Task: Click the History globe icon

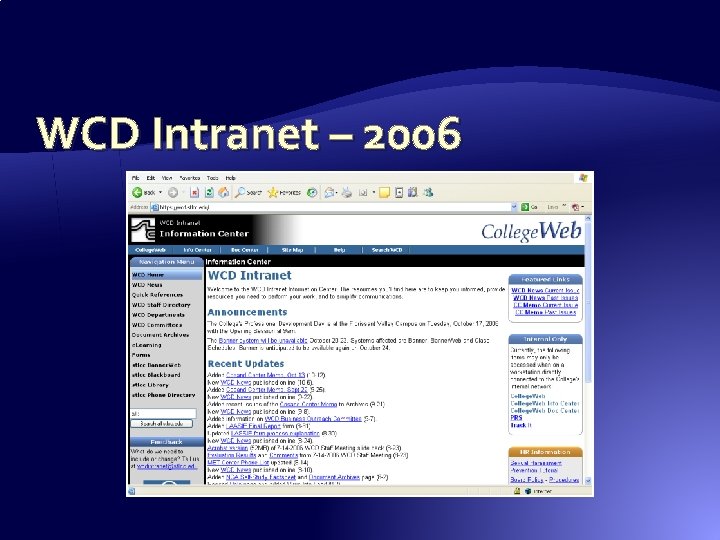Action: click(x=312, y=193)
